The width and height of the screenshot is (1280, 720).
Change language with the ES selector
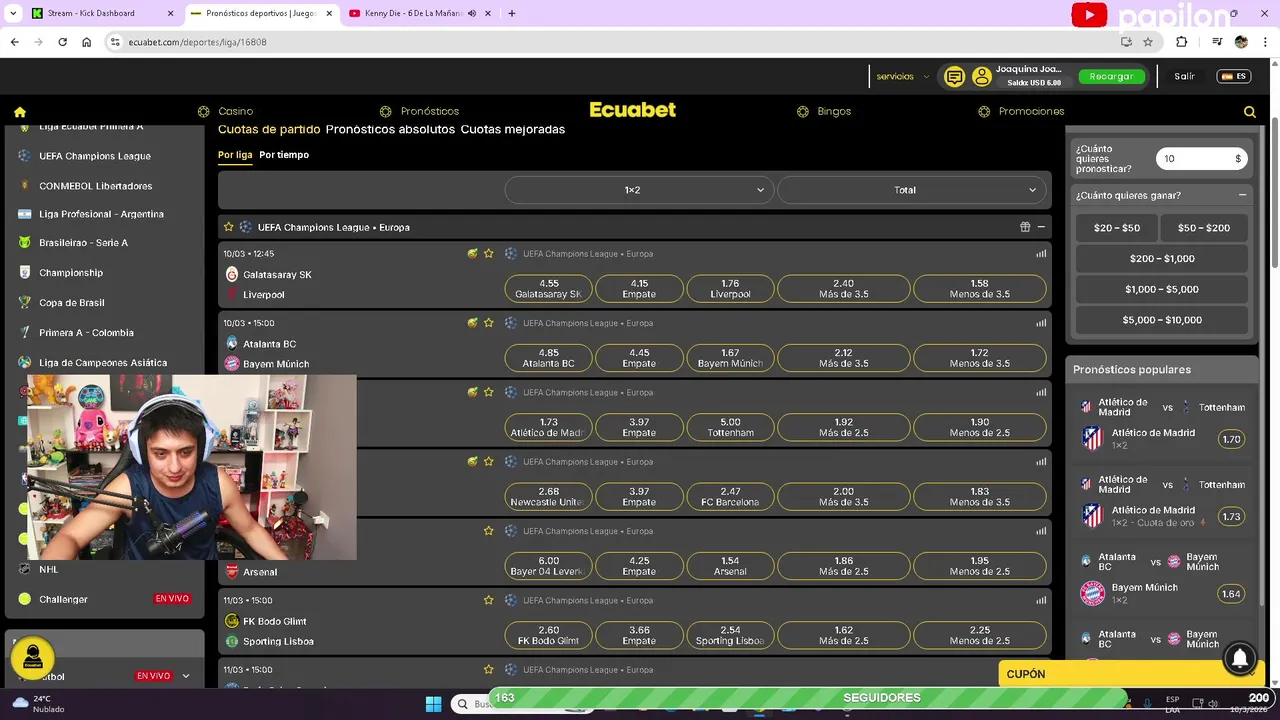(x=1234, y=77)
